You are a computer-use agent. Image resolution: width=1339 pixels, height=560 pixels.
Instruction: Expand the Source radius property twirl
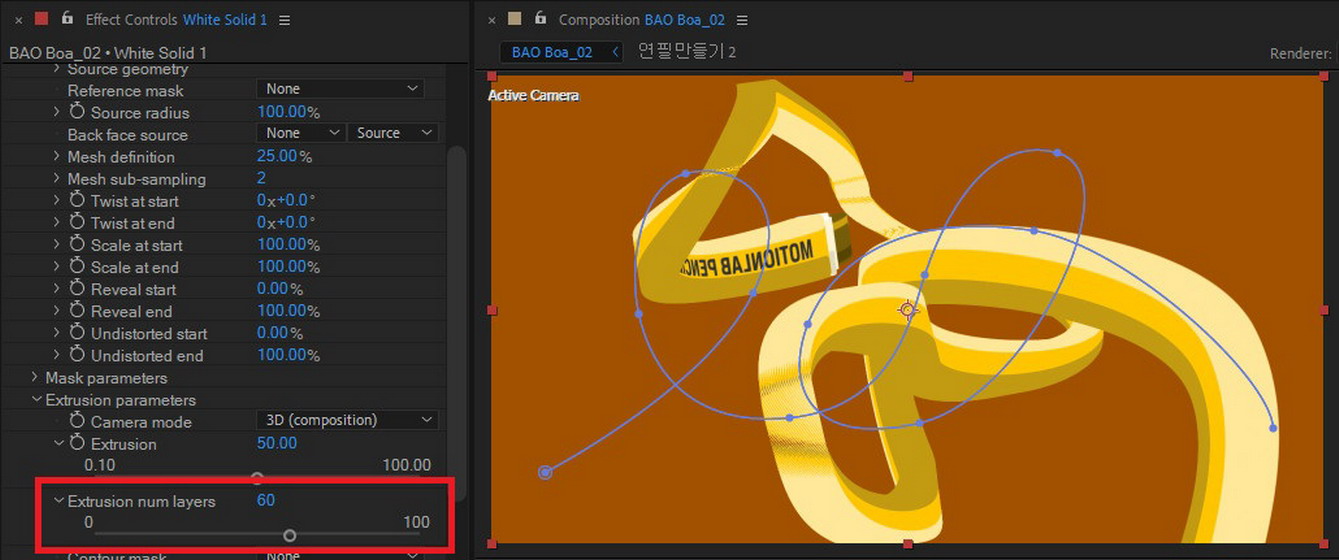pyautogui.click(x=58, y=112)
